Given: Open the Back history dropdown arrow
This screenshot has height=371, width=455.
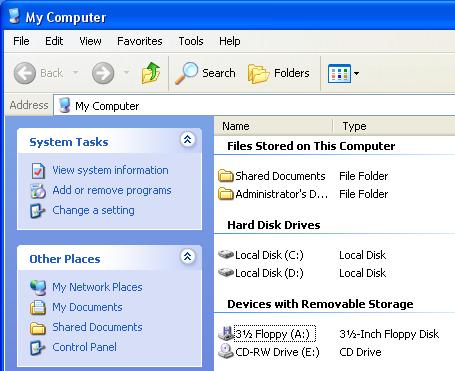Looking at the screenshot, I should point(76,72).
